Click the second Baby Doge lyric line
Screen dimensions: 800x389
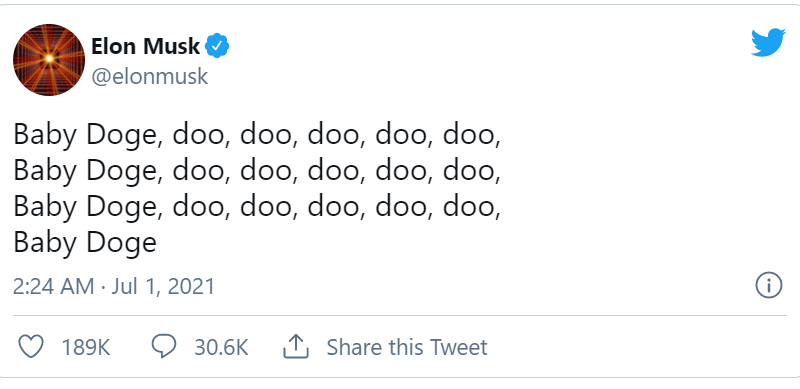click(257, 171)
